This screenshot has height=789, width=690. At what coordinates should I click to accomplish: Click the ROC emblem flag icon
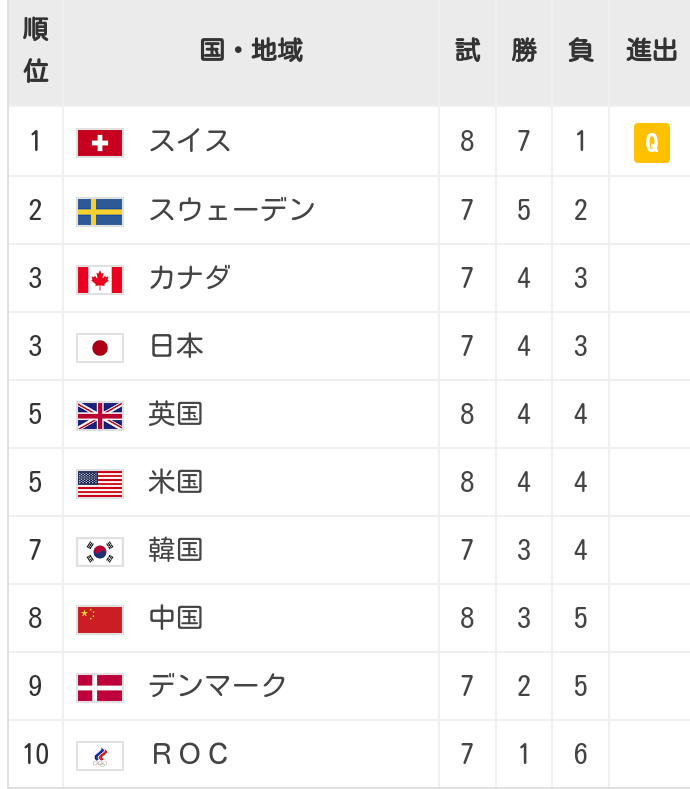(100, 755)
